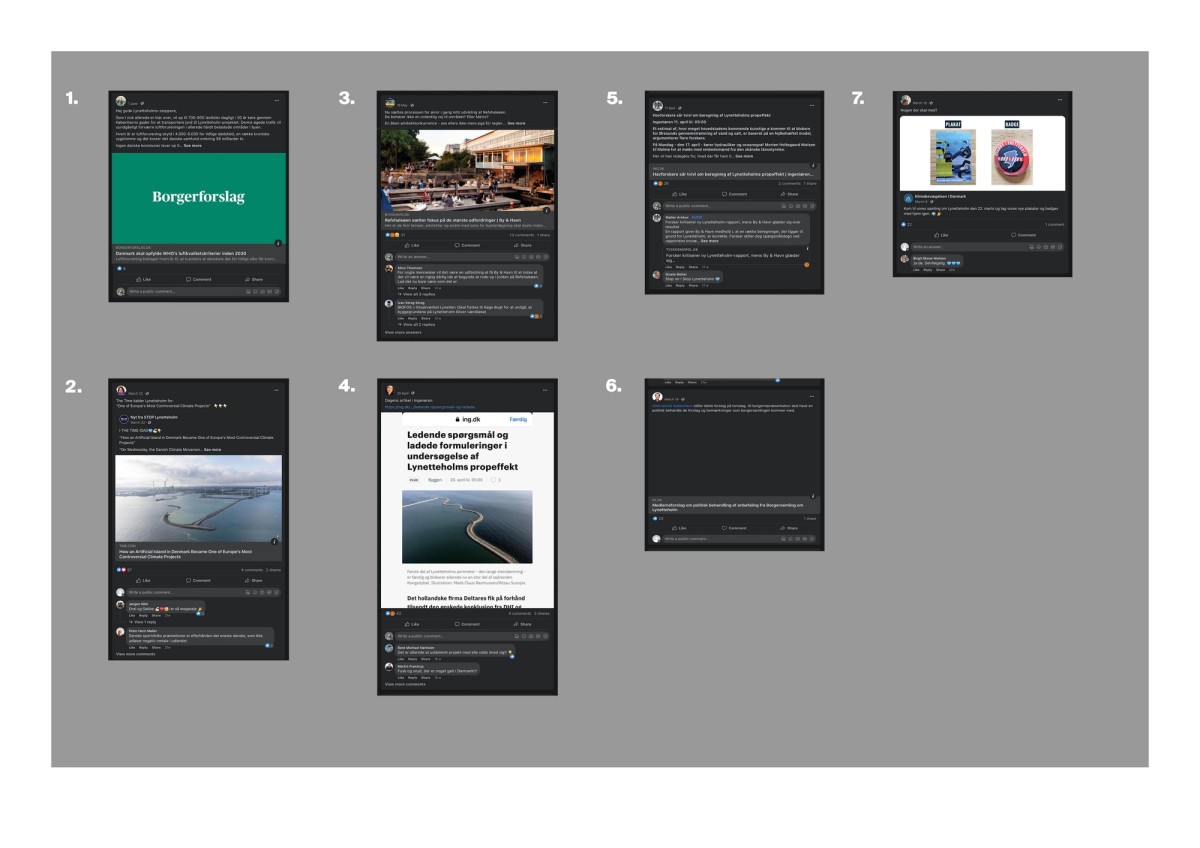
Task: Click 'View more comments' under ing.dk post
Action: (x=405, y=684)
